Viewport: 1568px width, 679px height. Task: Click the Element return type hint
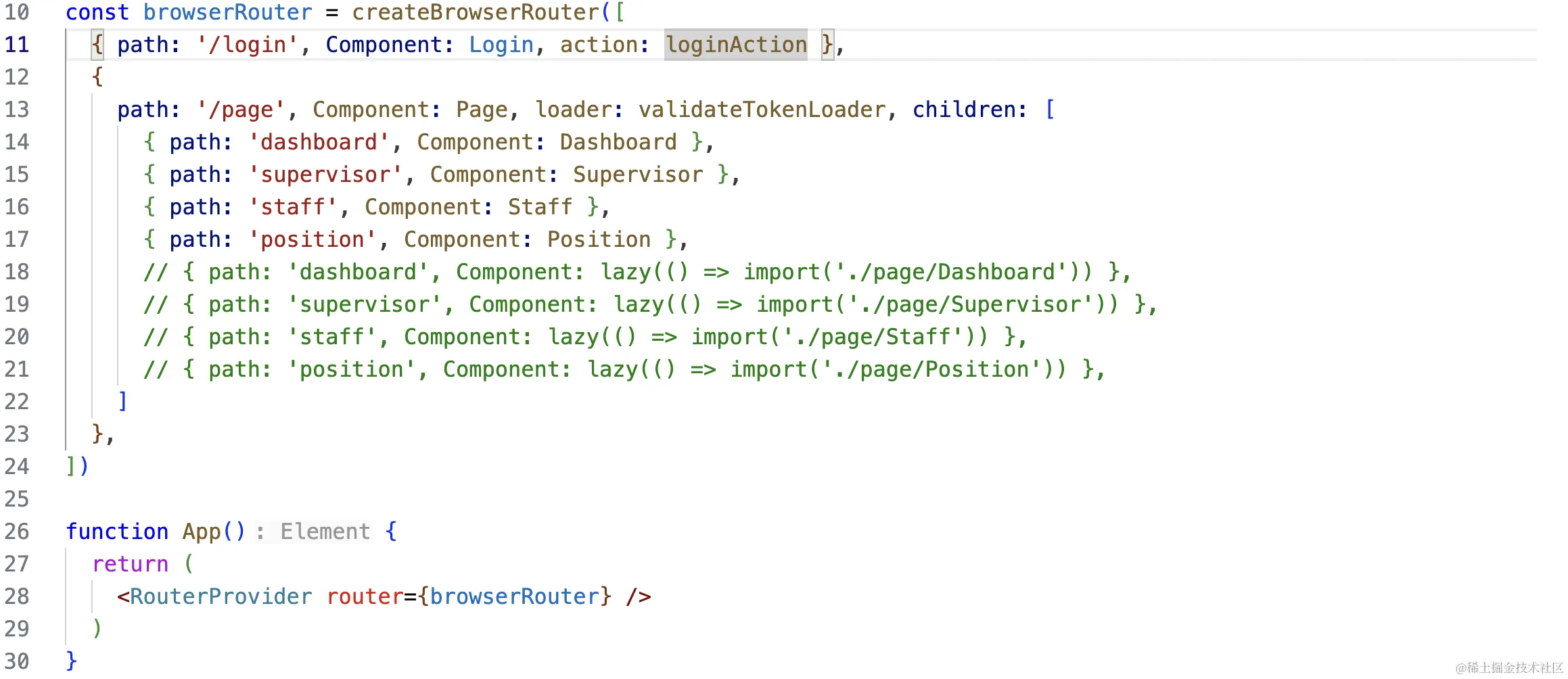pos(325,532)
